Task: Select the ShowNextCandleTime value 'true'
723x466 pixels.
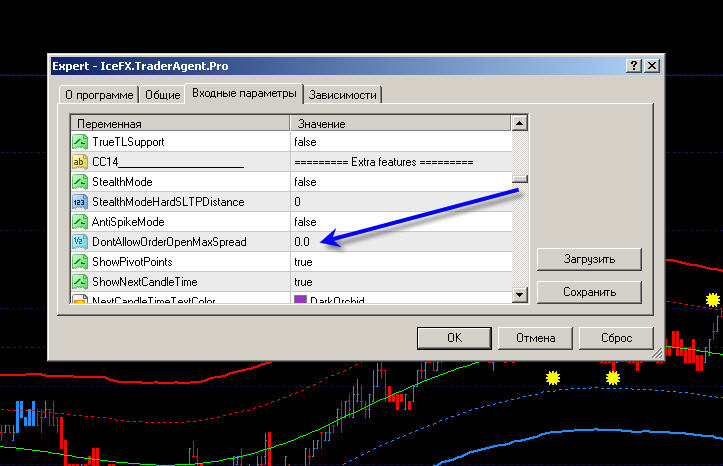Action: [303, 282]
